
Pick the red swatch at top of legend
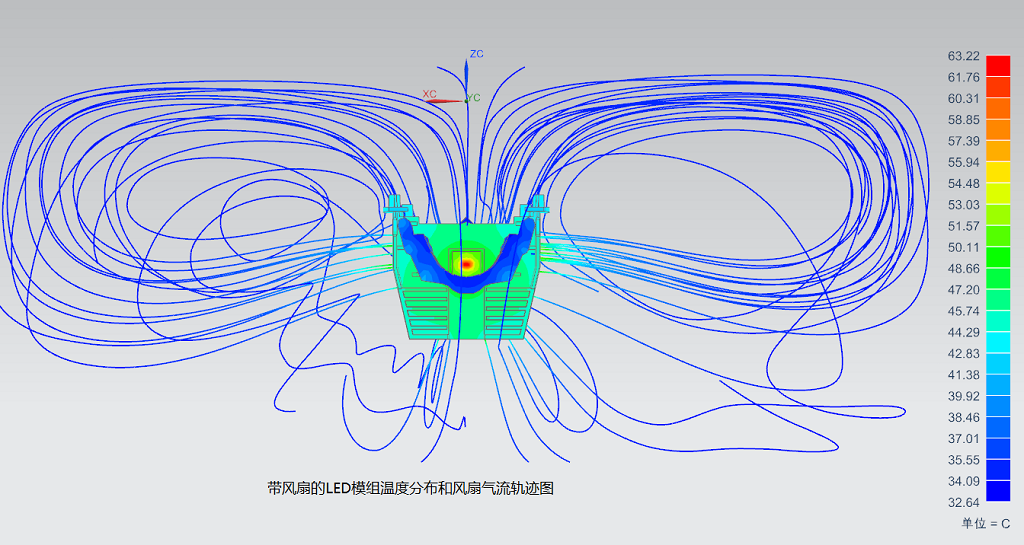[997, 66]
